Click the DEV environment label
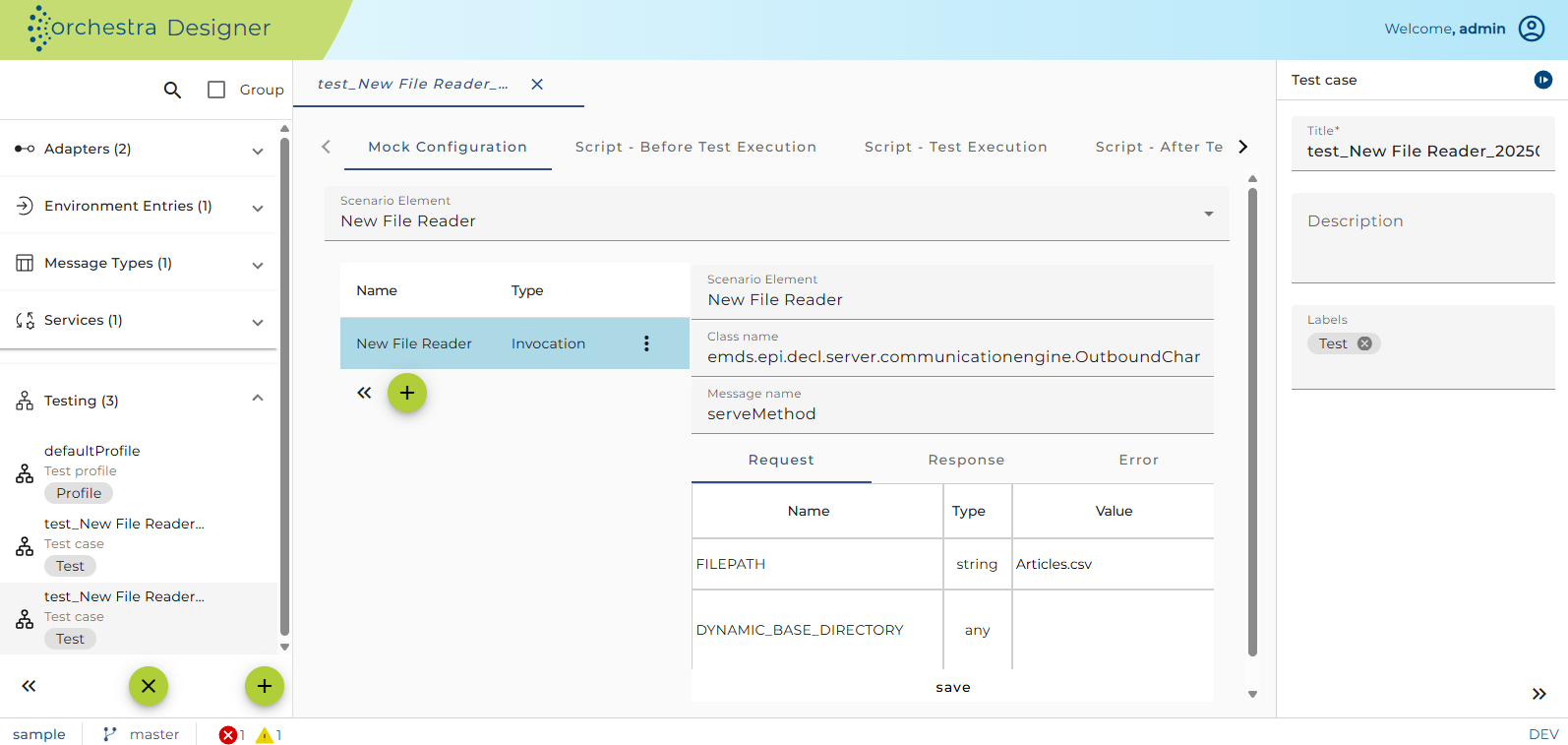The height and width of the screenshot is (745, 1568). click(x=1542, y=734)
